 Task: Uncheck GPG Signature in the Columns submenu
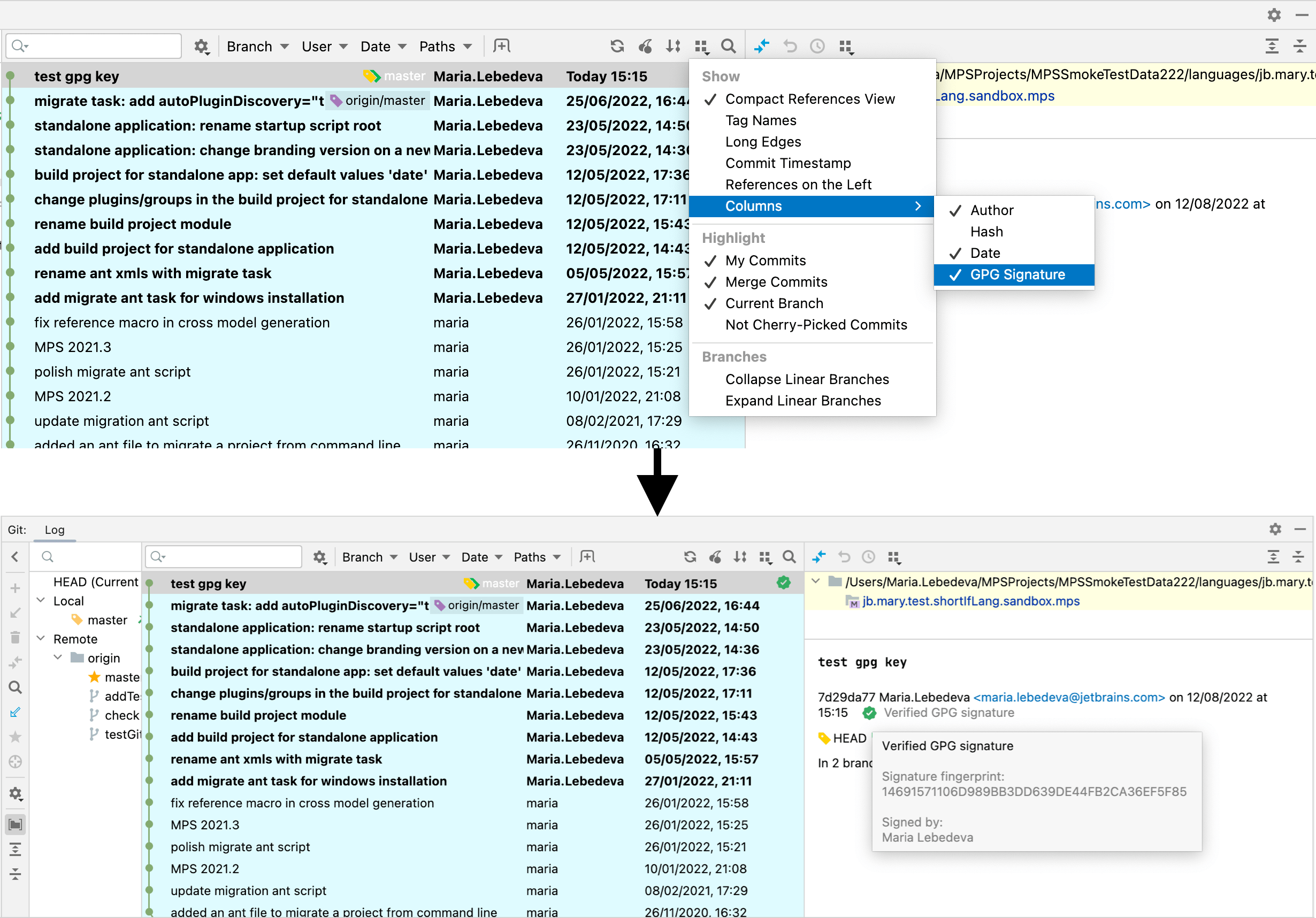pyautogui.click(x=1016, y=274)
